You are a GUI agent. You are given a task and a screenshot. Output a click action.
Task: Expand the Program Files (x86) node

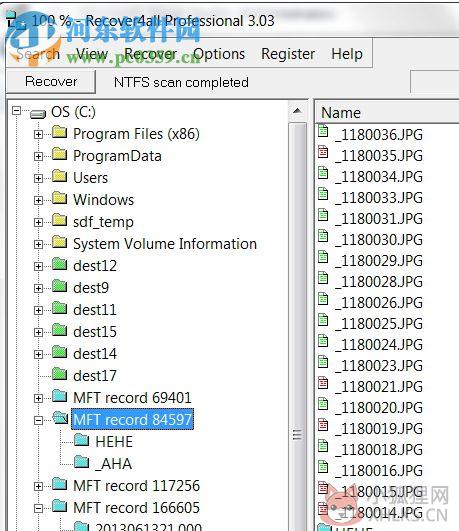click(38, 134)
